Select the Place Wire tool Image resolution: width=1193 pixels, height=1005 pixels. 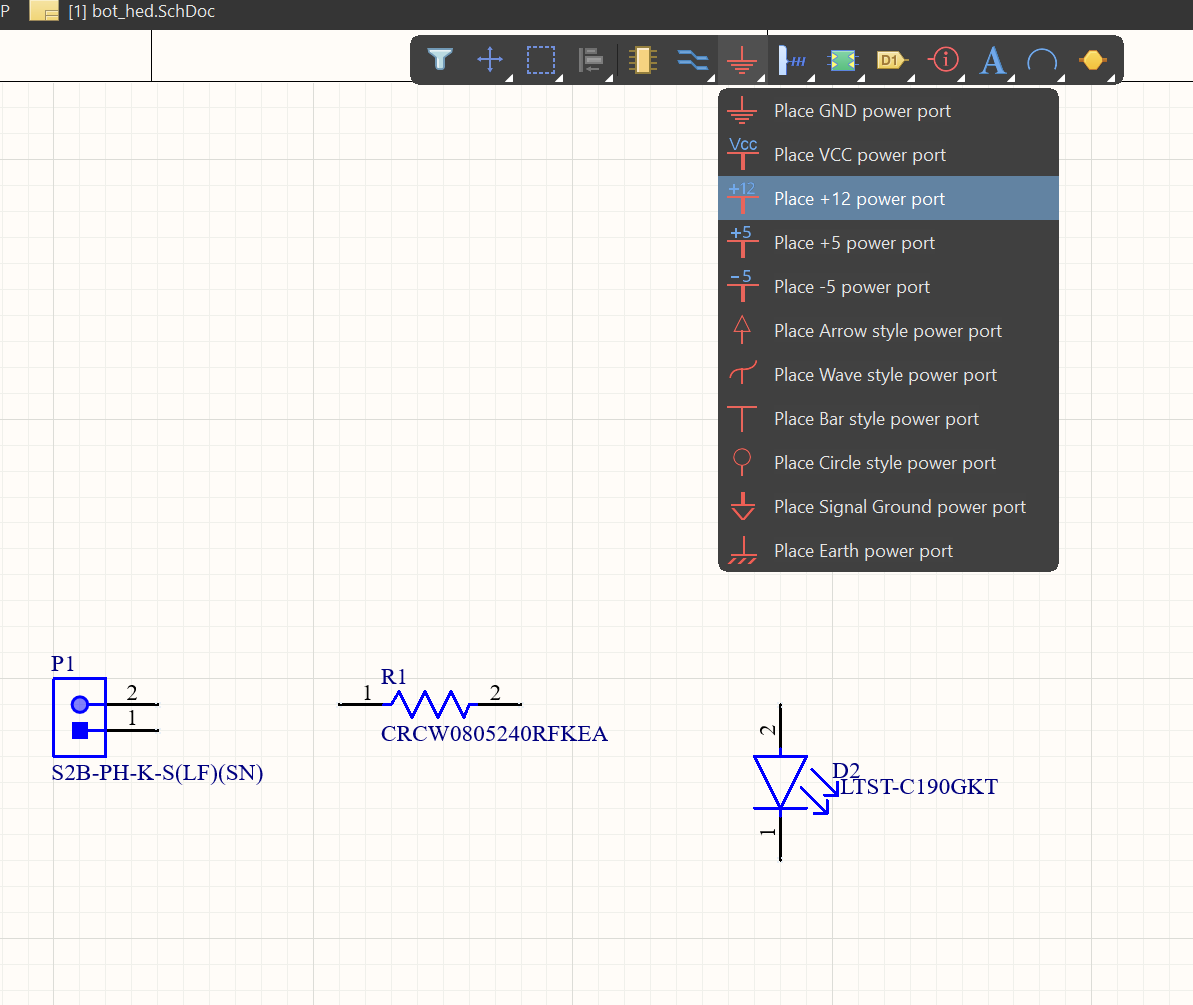[x=692, y=59]
